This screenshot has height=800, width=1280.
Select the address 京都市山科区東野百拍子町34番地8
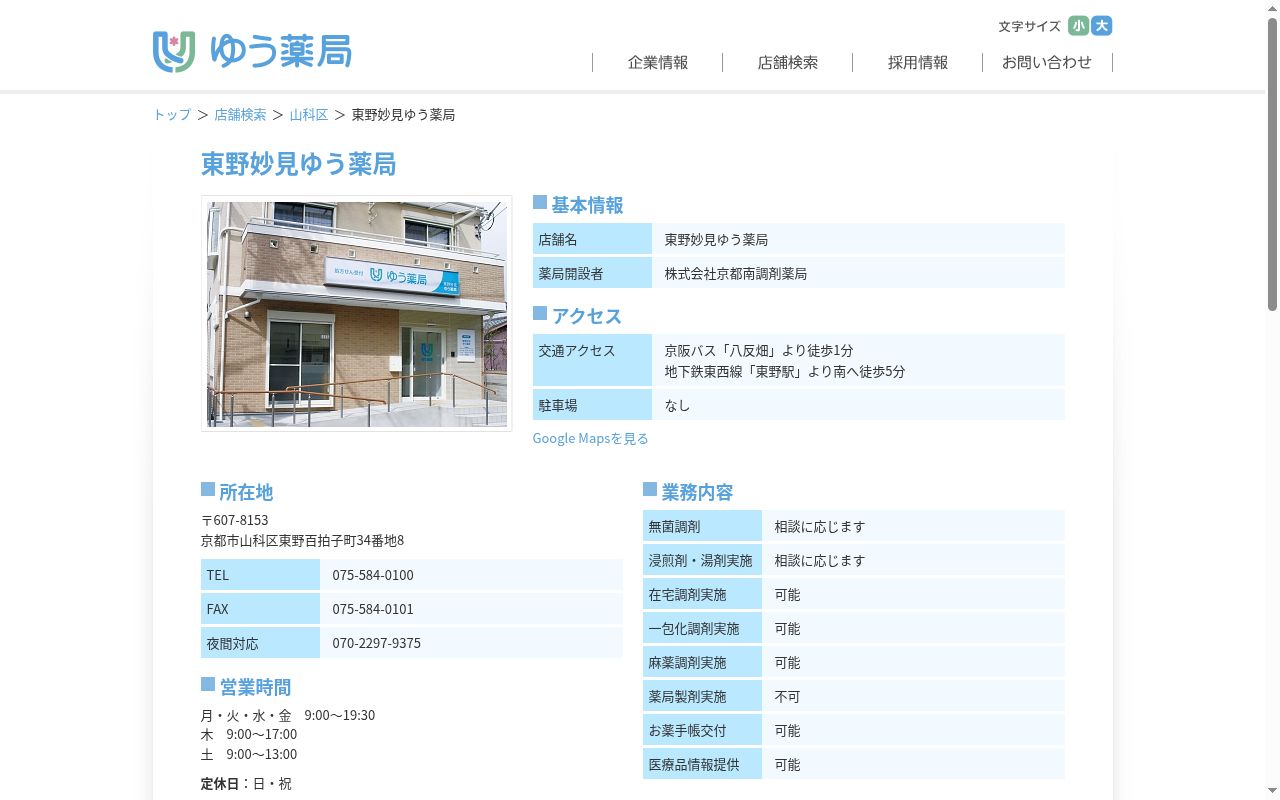pyautogui.click(x=303, y=541)
